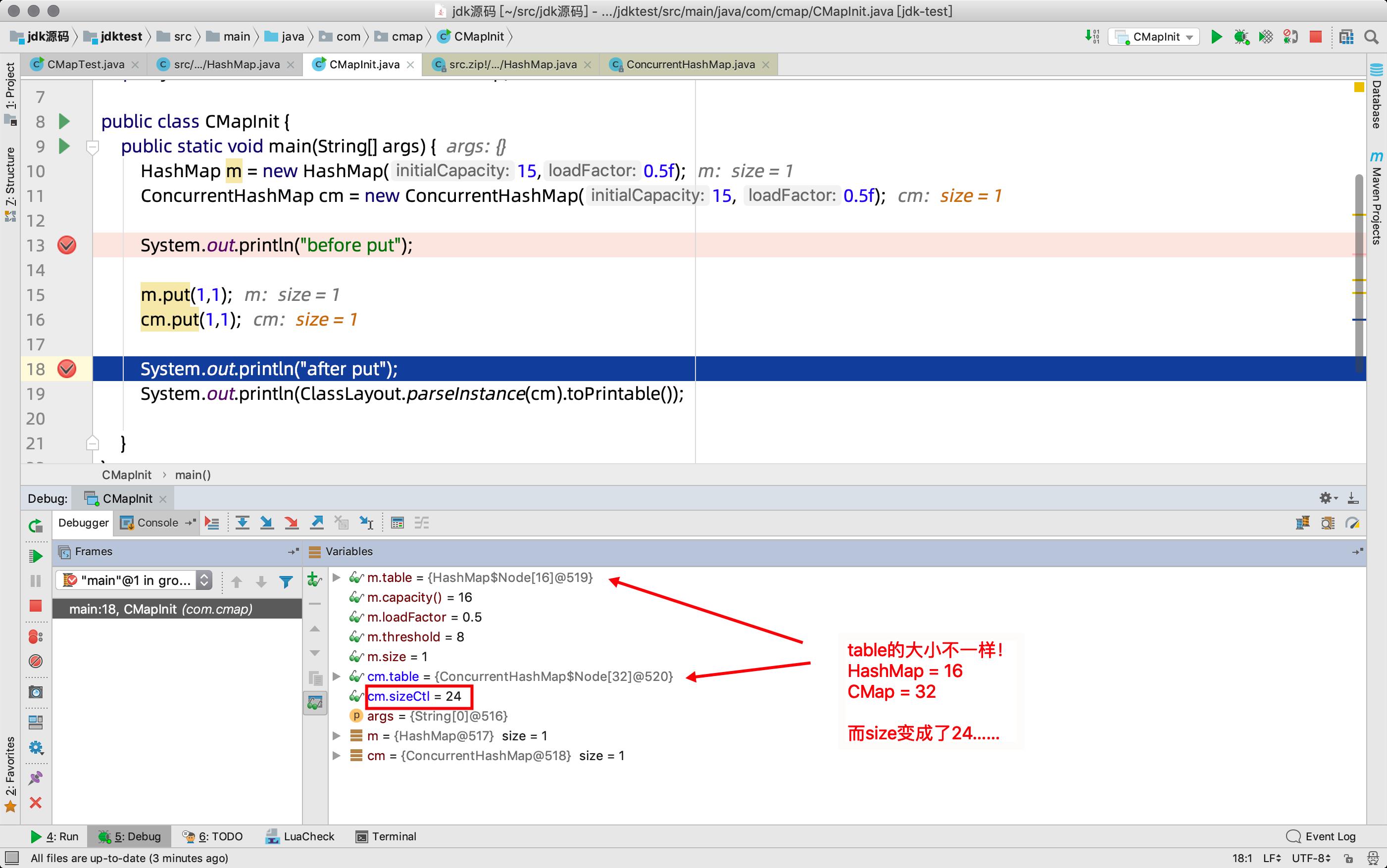Toggle breakpoint on line 18
Screen dimensions: 1387x868
[x=67, y=368]
